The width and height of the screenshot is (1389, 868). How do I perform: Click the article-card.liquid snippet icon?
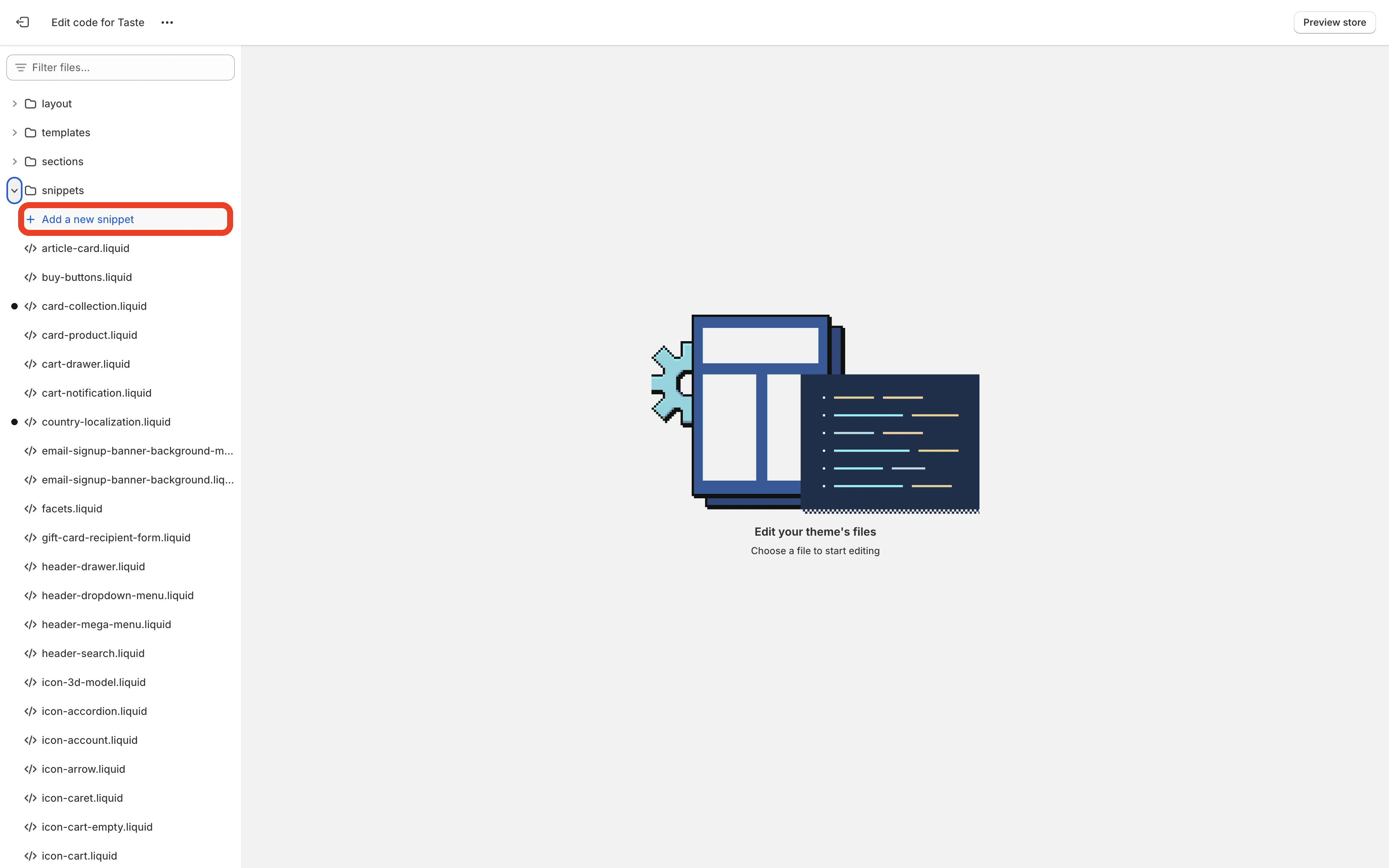click(x=30, y=248)
